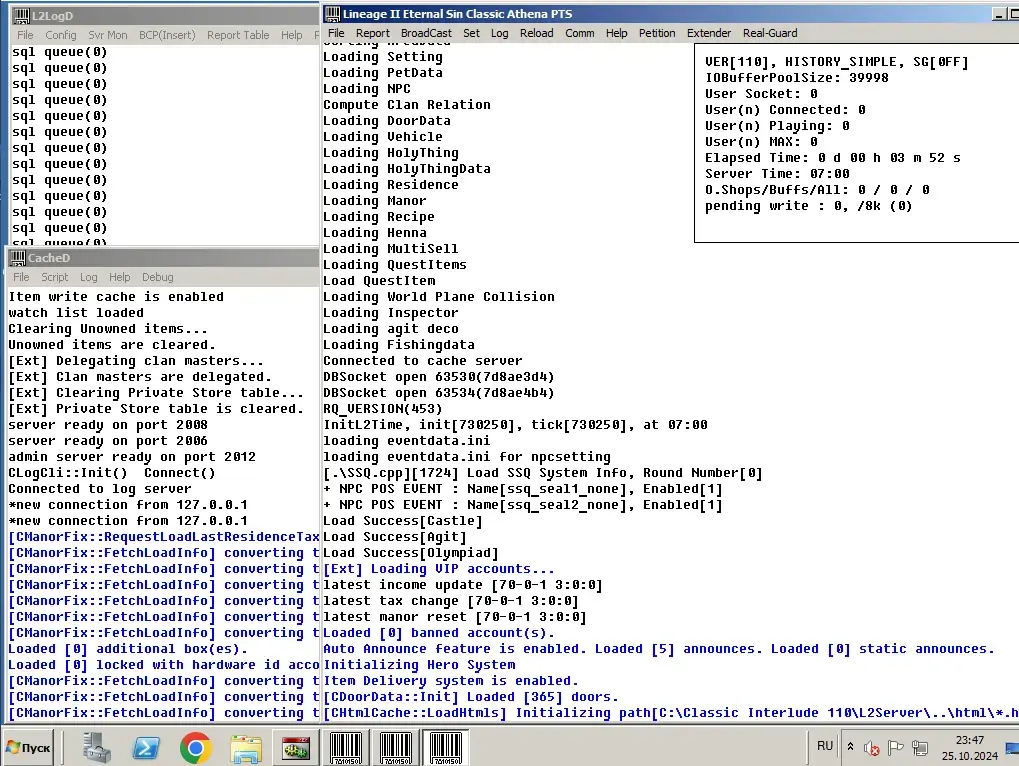Open Log menu in Lineage II window
This screenshot has width=1019, height=766.
[500, 33]
